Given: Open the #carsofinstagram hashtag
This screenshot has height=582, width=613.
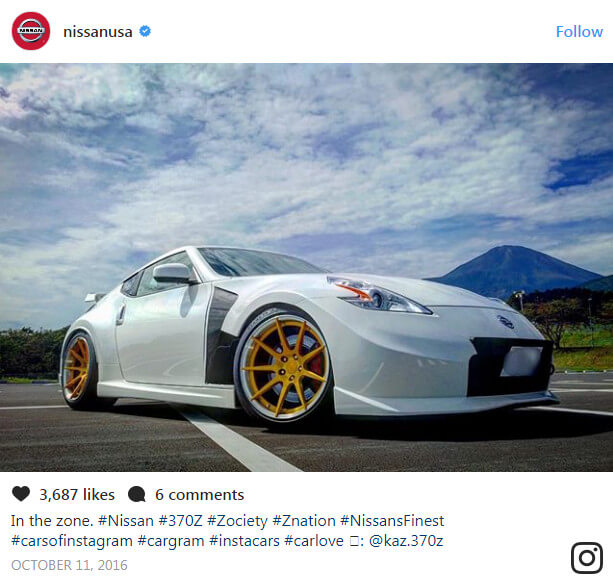Looking at the screenshot, I should point(72,541).
